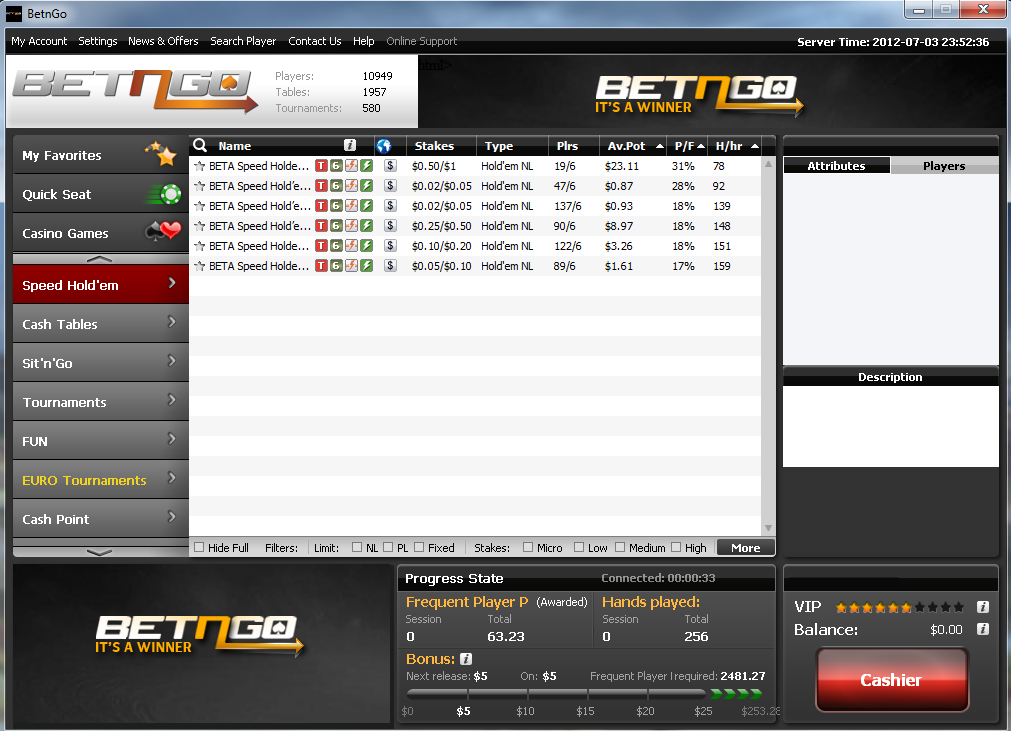Click green 6 icon in $0.25/$0.50 row

pyautogui.click(x=336, y=226)
